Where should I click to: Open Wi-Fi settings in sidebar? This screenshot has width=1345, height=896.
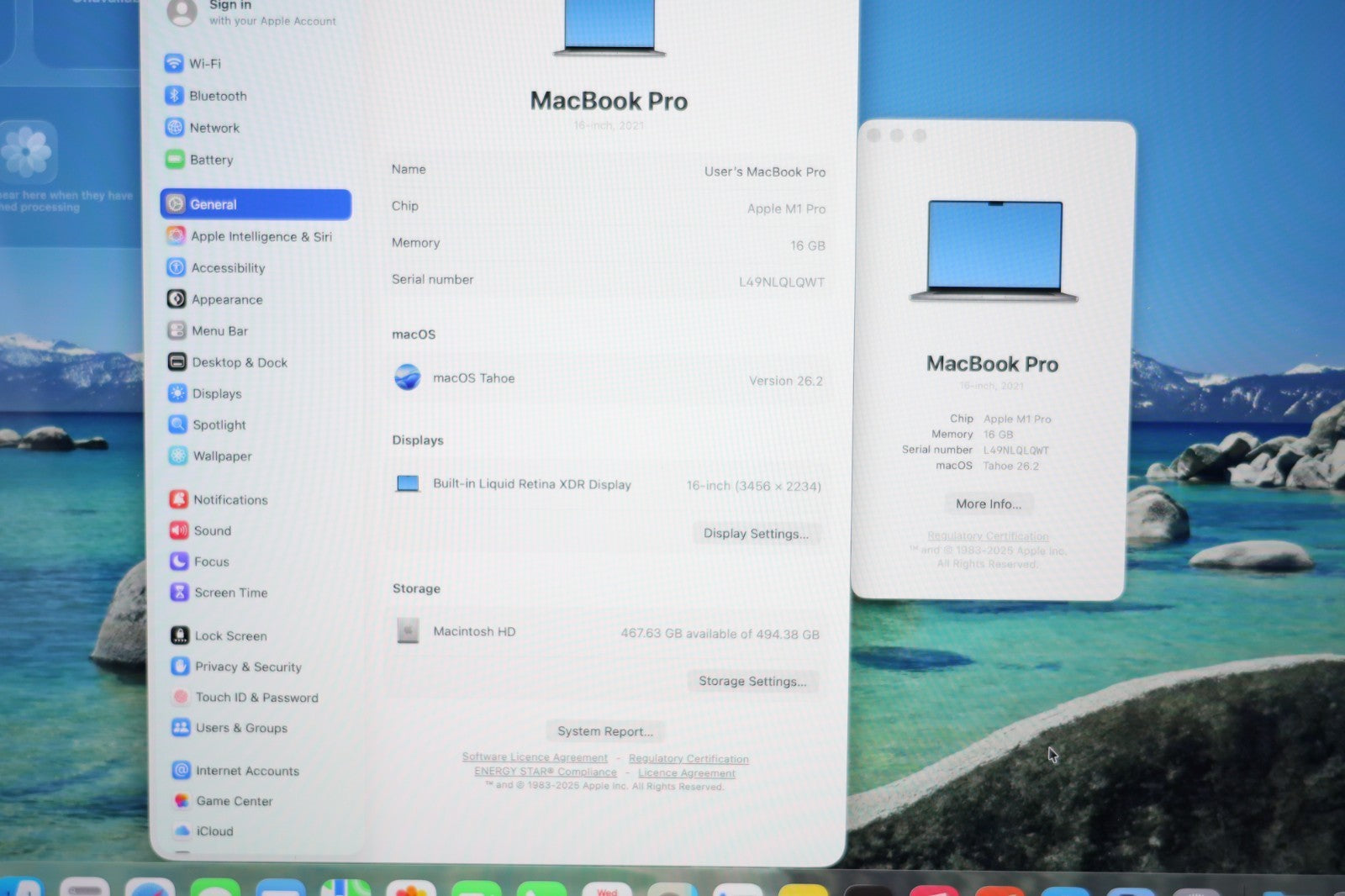(204, 64)
